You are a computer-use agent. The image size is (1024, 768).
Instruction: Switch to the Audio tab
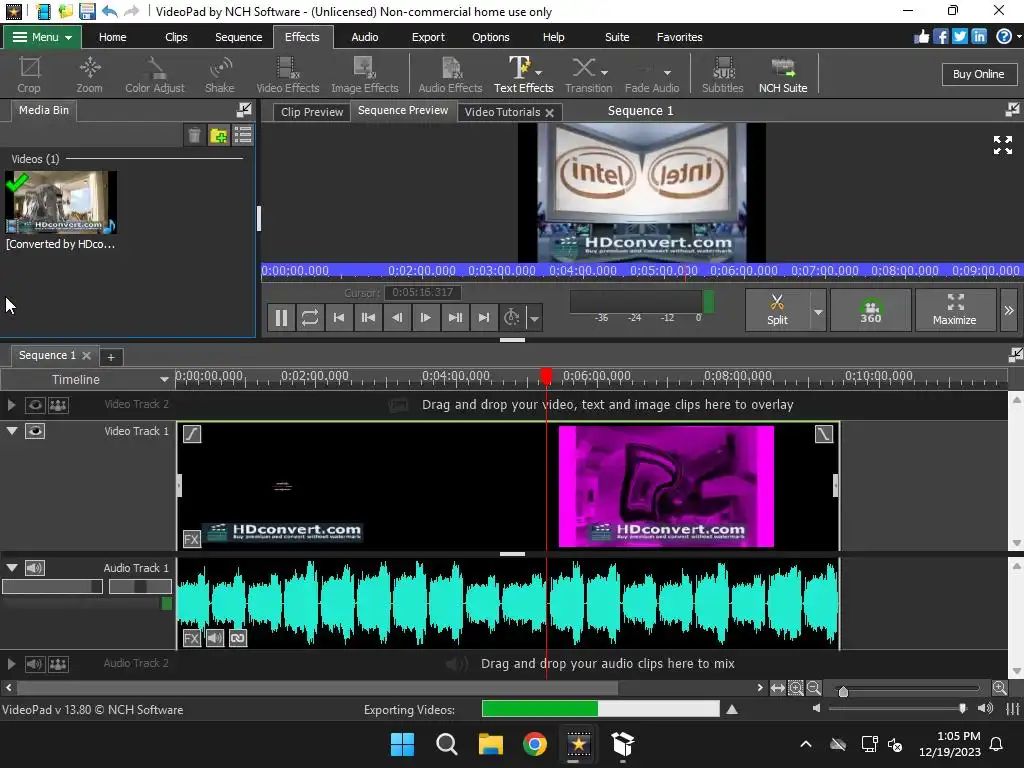pyautogui.click(x=364, y=37)
